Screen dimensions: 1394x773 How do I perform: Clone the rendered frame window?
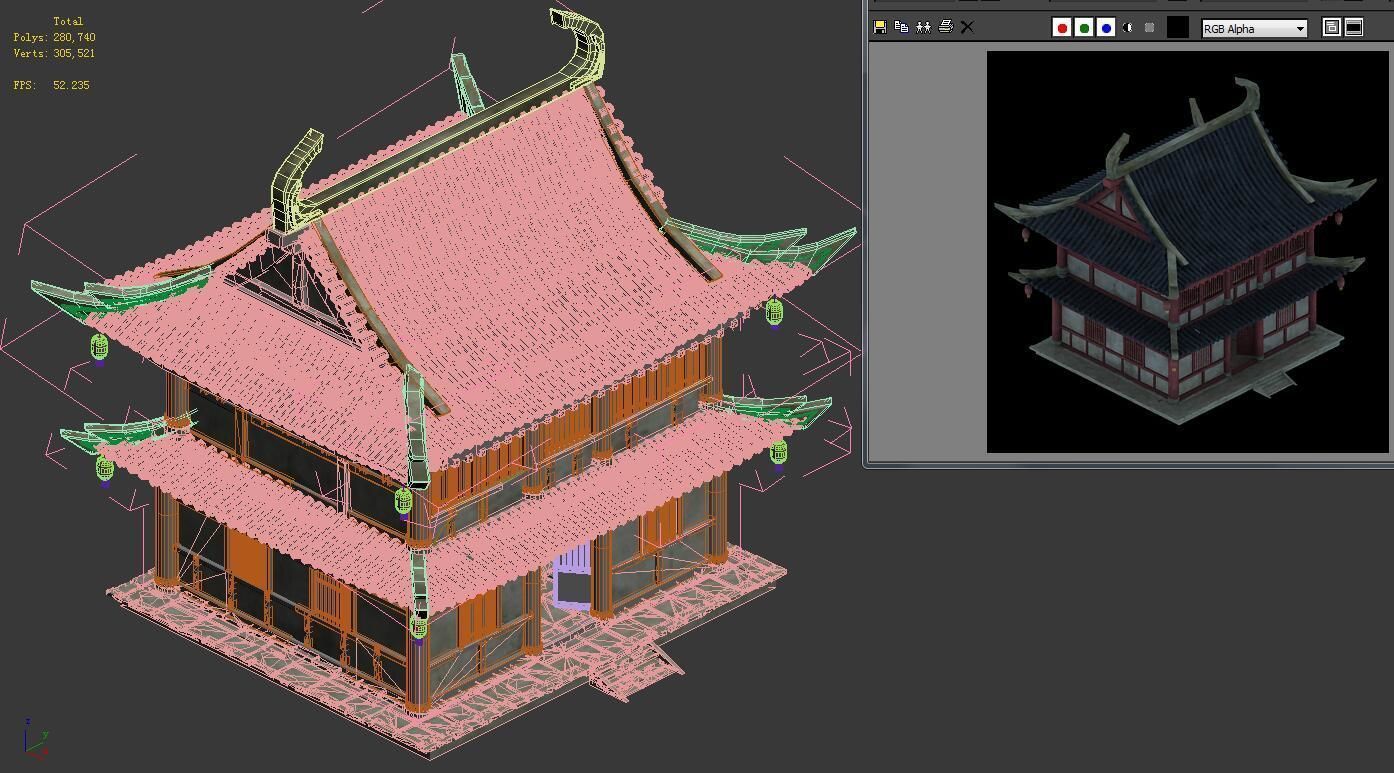coord(924,27)
